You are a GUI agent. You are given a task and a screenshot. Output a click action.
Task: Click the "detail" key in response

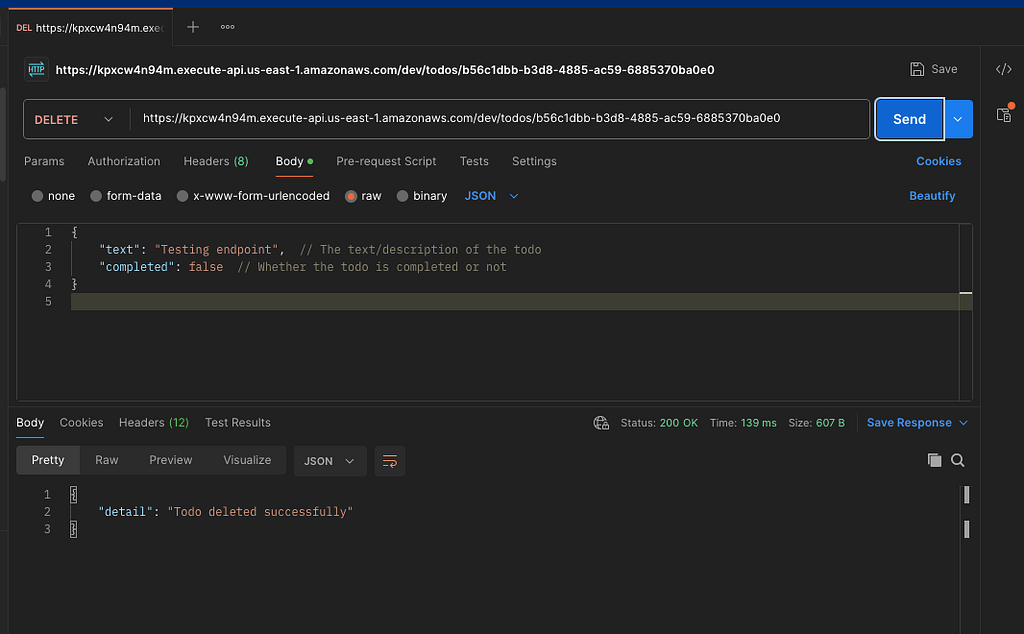(x=125, y=512)
